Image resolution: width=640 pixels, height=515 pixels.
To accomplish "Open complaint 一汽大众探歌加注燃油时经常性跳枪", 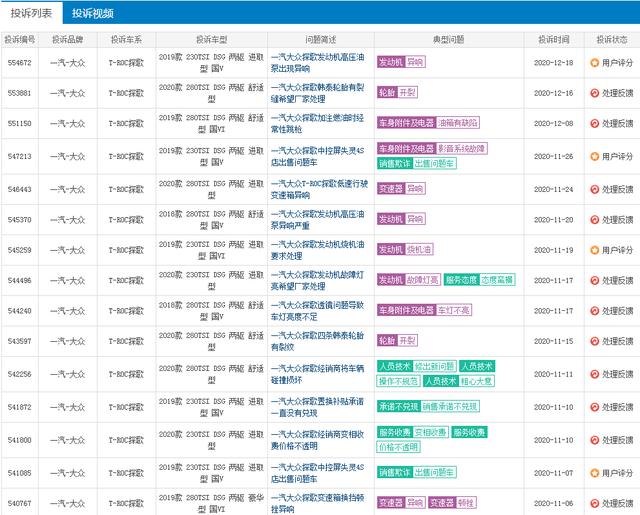I will (x=318, y=123).
